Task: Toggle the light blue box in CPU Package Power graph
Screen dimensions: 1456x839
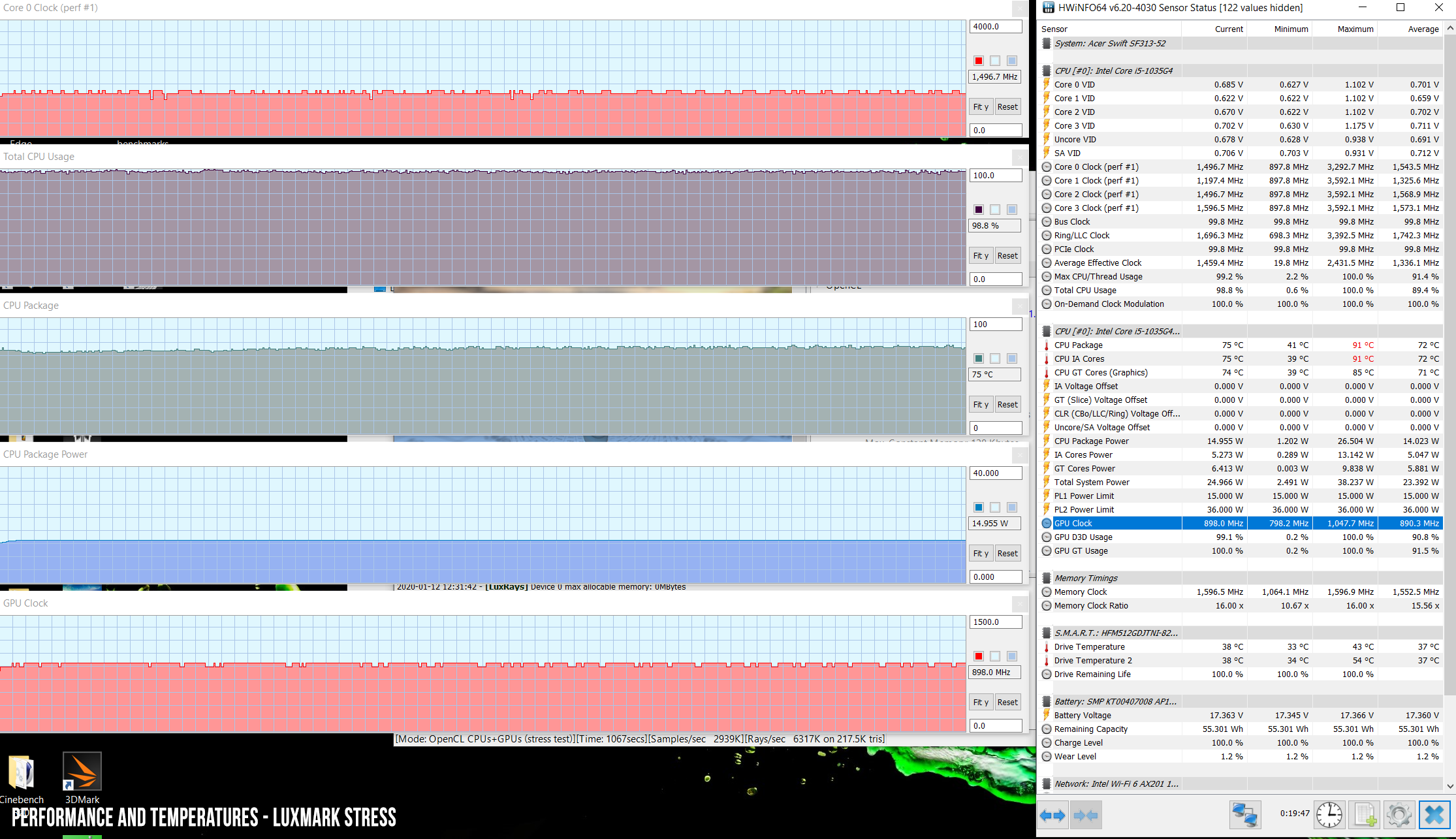Action: (x=1012, y=507)
